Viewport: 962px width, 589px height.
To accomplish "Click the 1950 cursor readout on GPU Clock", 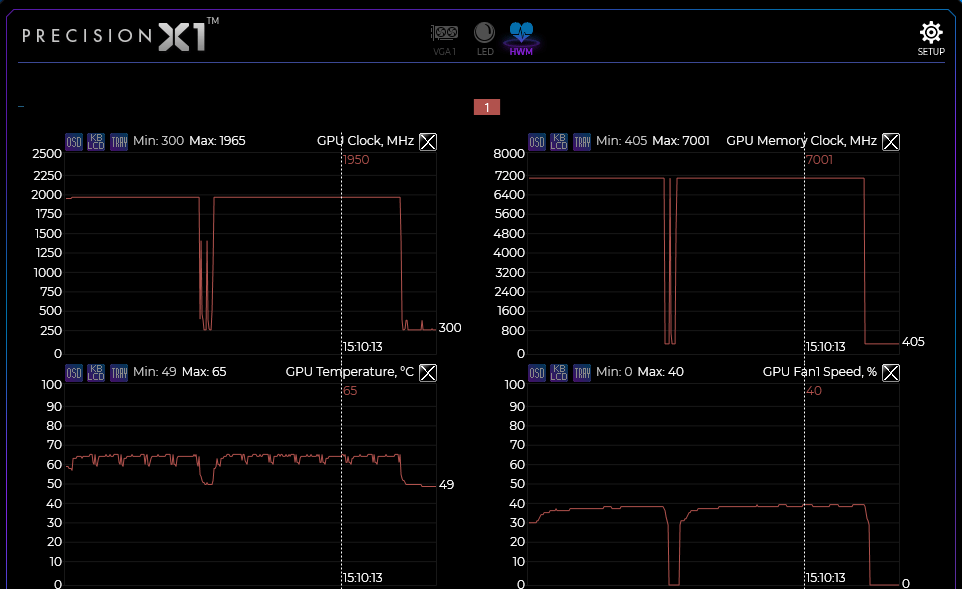I will click(356, 160).
